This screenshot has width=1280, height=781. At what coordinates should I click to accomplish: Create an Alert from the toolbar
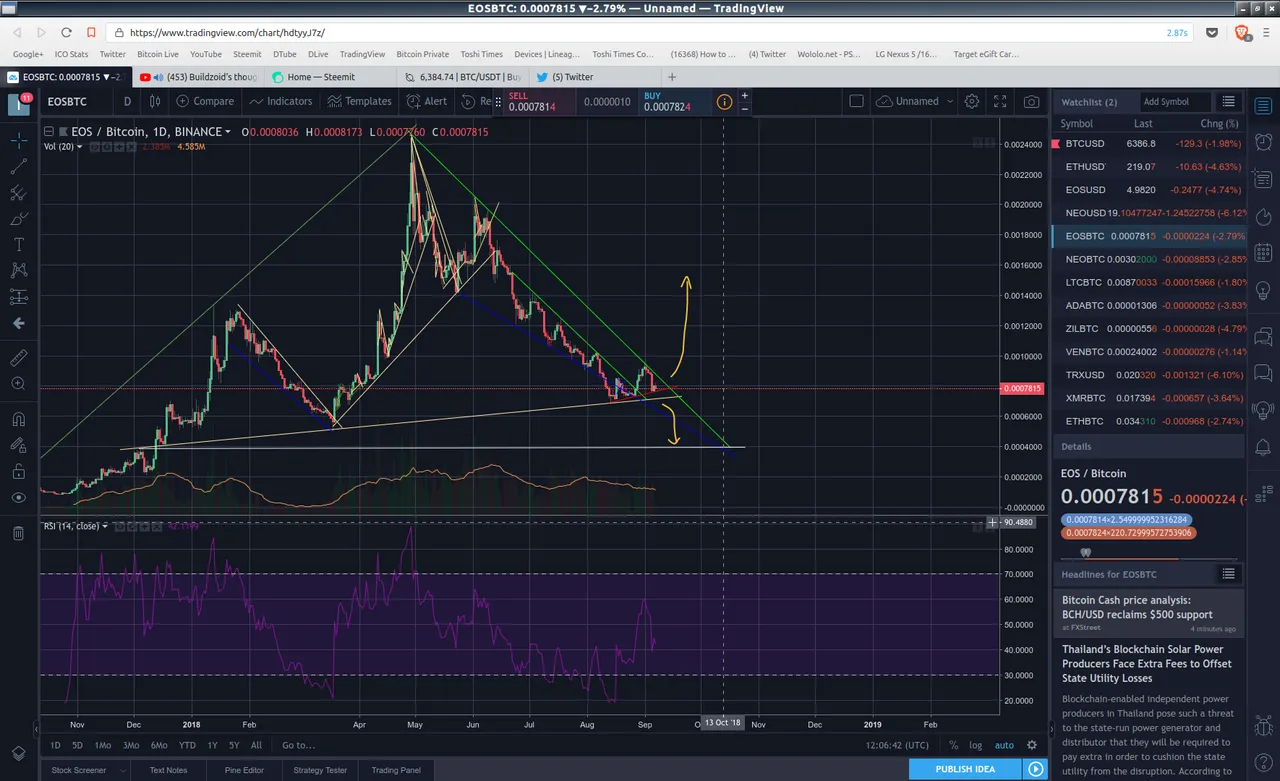click(427, 101)
